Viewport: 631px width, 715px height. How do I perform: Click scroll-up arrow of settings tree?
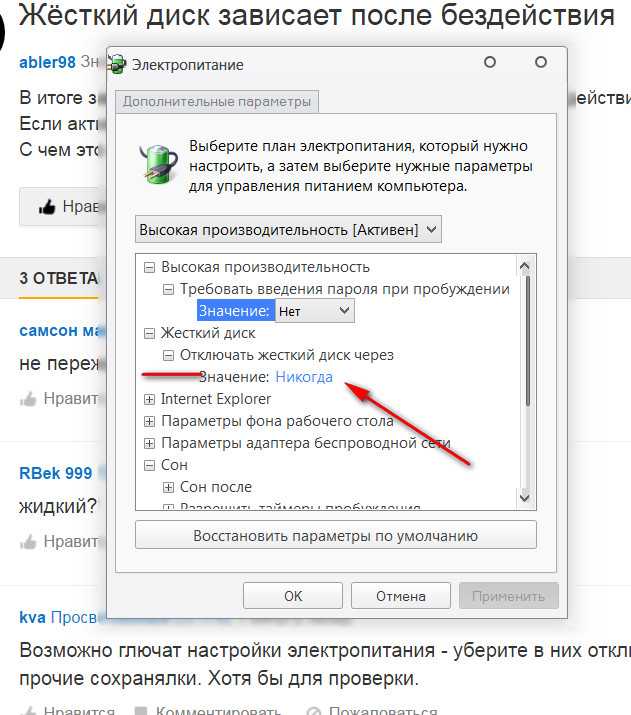pos(525,266)
